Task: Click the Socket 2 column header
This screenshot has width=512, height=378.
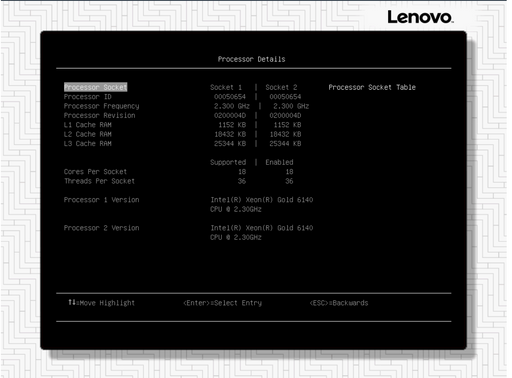Action: click(x=281, y=87)
